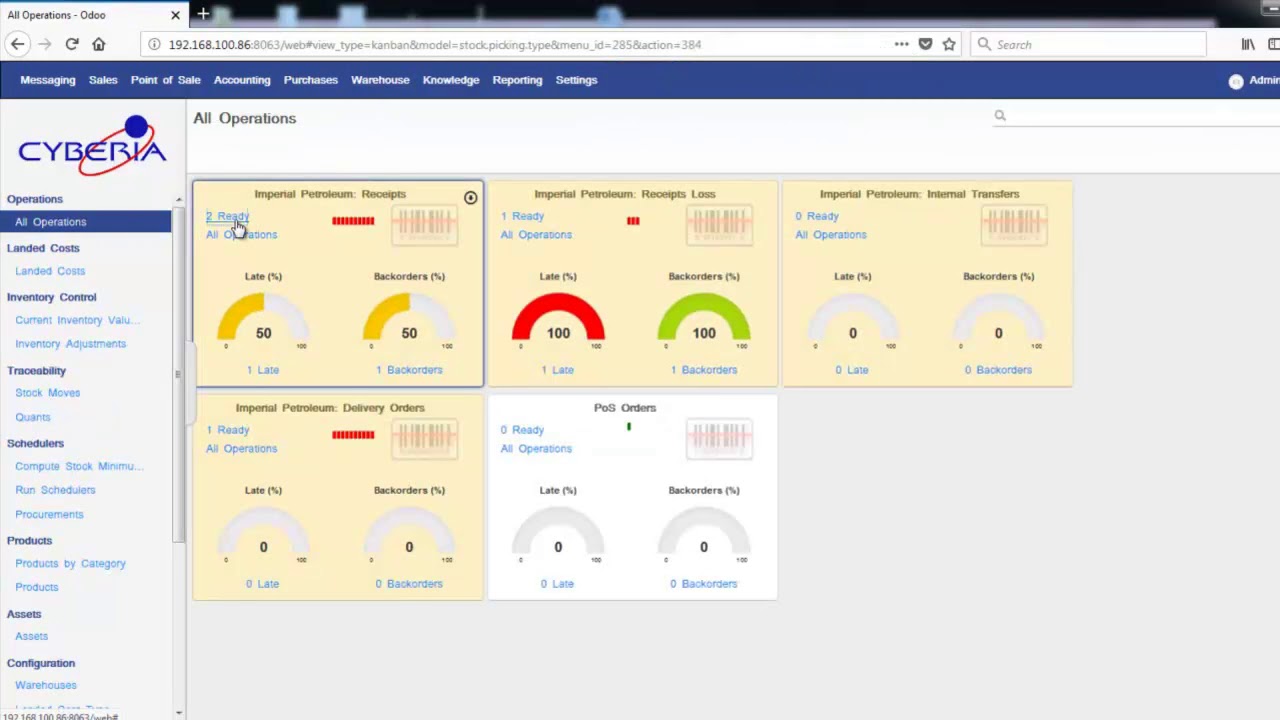Bookmark this page with star icon
1280x720 pixels.
pos(949,44)
